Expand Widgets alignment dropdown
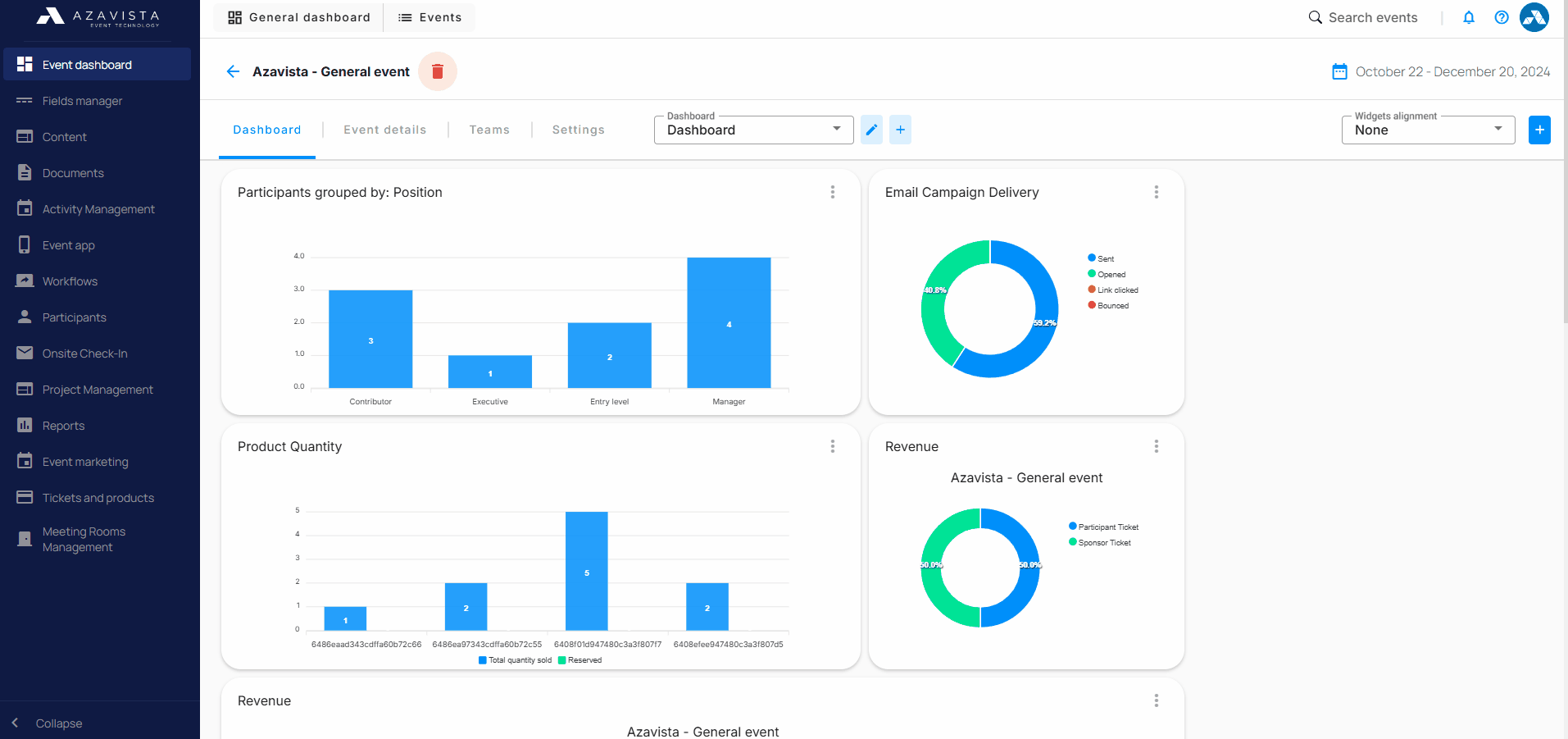The image size is (1568, 739). coord(1428,130)
